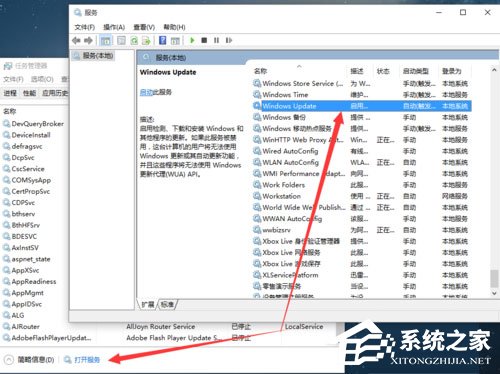Toggle the show/hide action pane icon
The image size is (500, 374).
click(175, 41)
